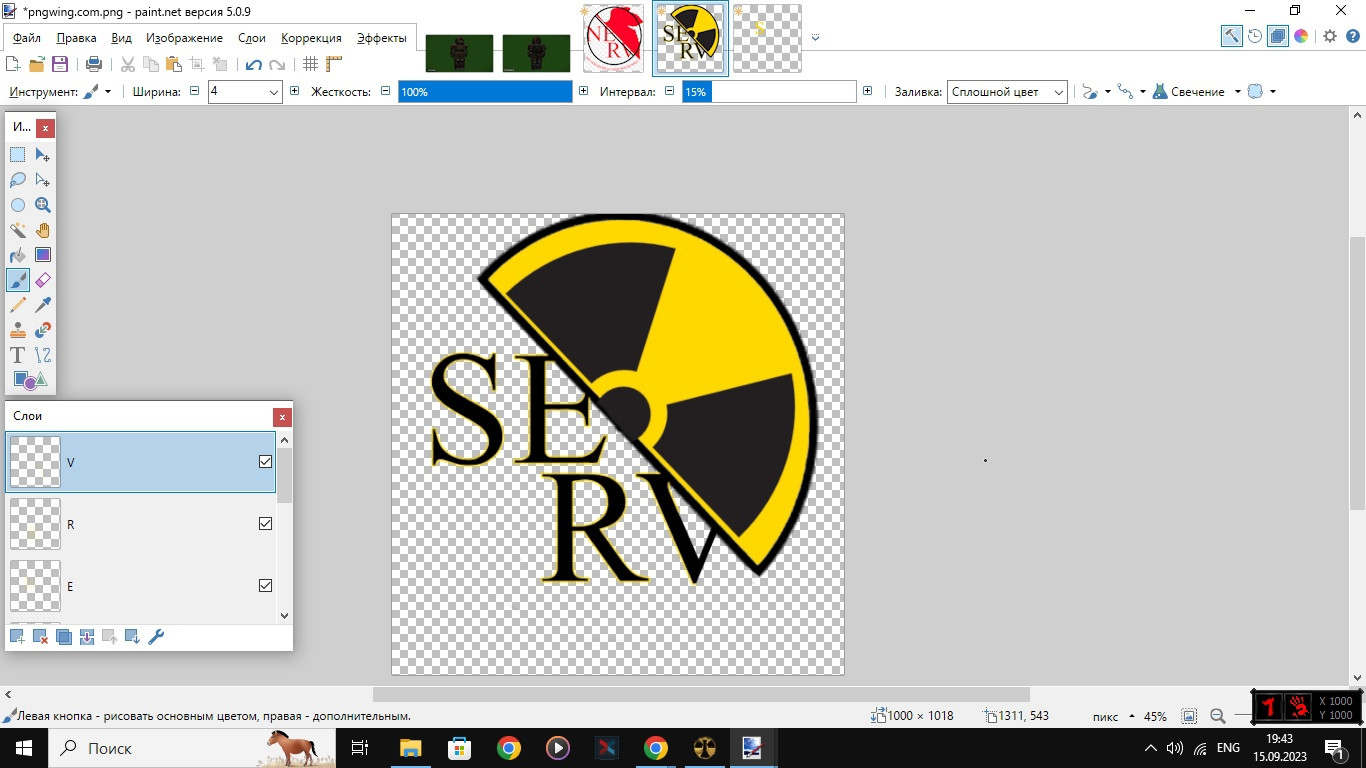Screen dimensions: 1366x768
Task: Open the antialiasing mode dropdown
Action: click(1096, 91)
